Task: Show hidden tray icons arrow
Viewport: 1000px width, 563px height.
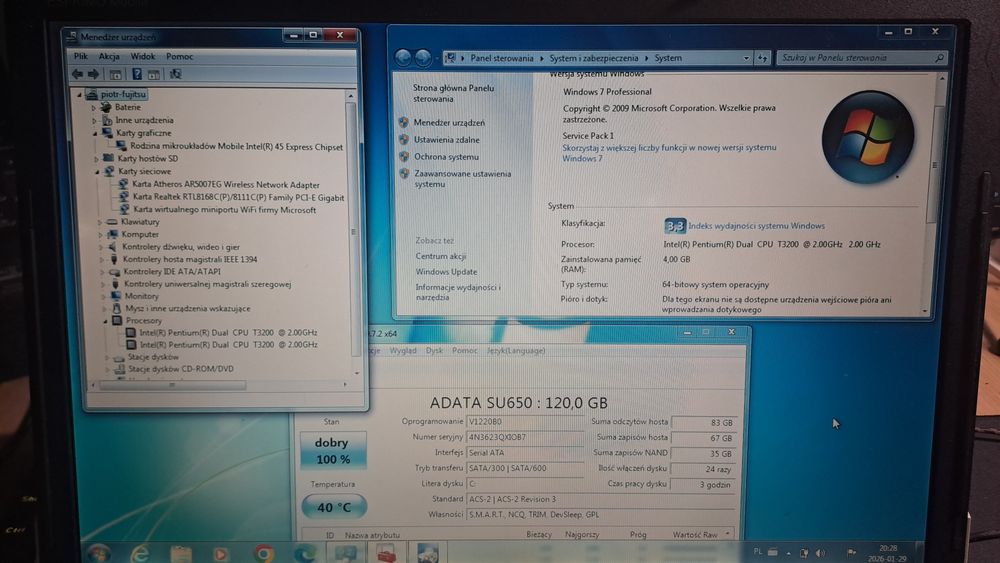Action: click(x=789, y=553)
